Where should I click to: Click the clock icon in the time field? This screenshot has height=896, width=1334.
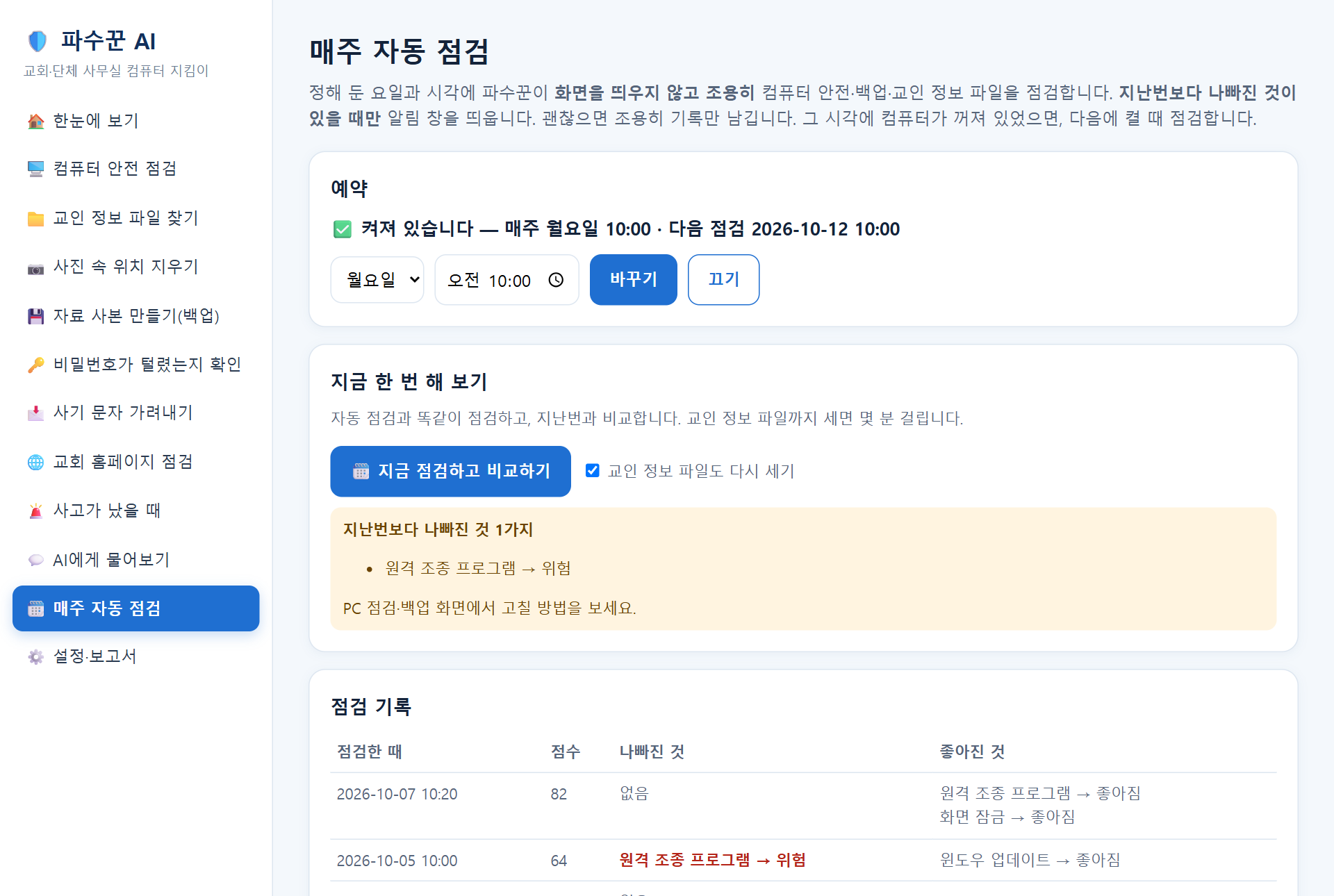tap(556, 280)
